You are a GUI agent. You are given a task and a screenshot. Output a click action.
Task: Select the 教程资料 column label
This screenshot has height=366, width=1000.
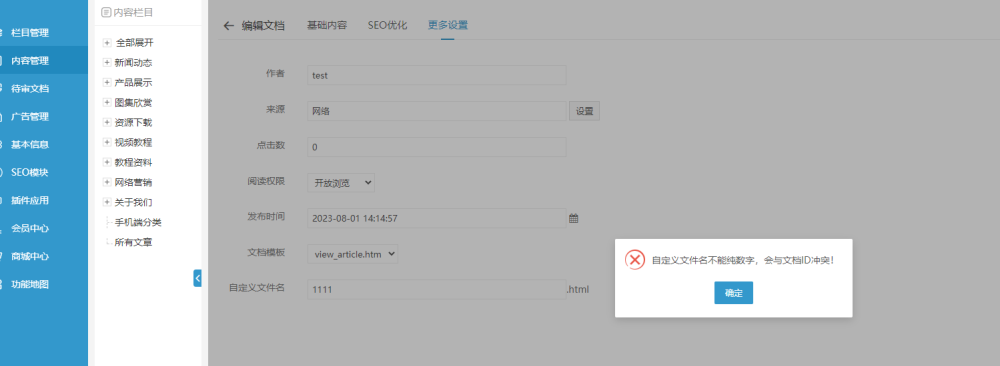click(133, 162)
